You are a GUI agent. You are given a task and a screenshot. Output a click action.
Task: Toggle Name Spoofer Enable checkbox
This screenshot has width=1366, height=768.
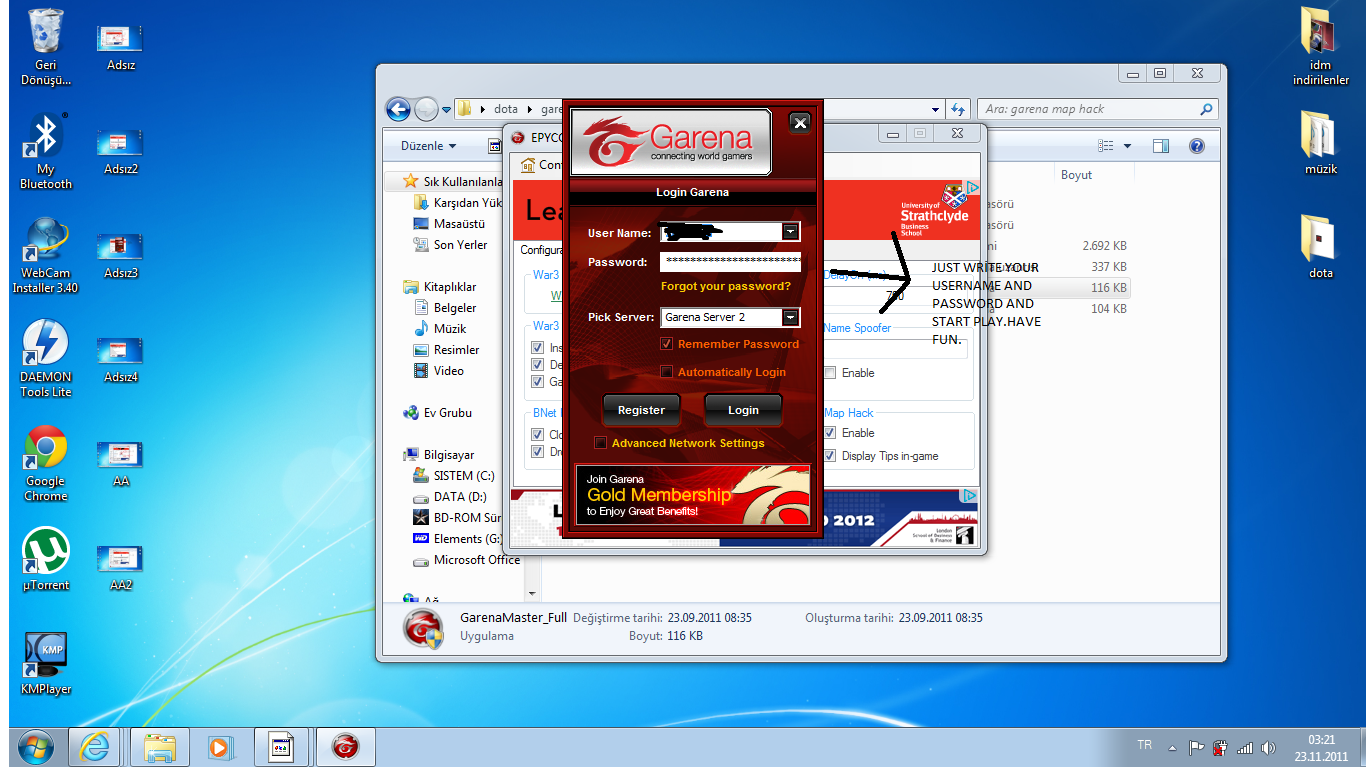pyautogui.click(x=830, y=373)
